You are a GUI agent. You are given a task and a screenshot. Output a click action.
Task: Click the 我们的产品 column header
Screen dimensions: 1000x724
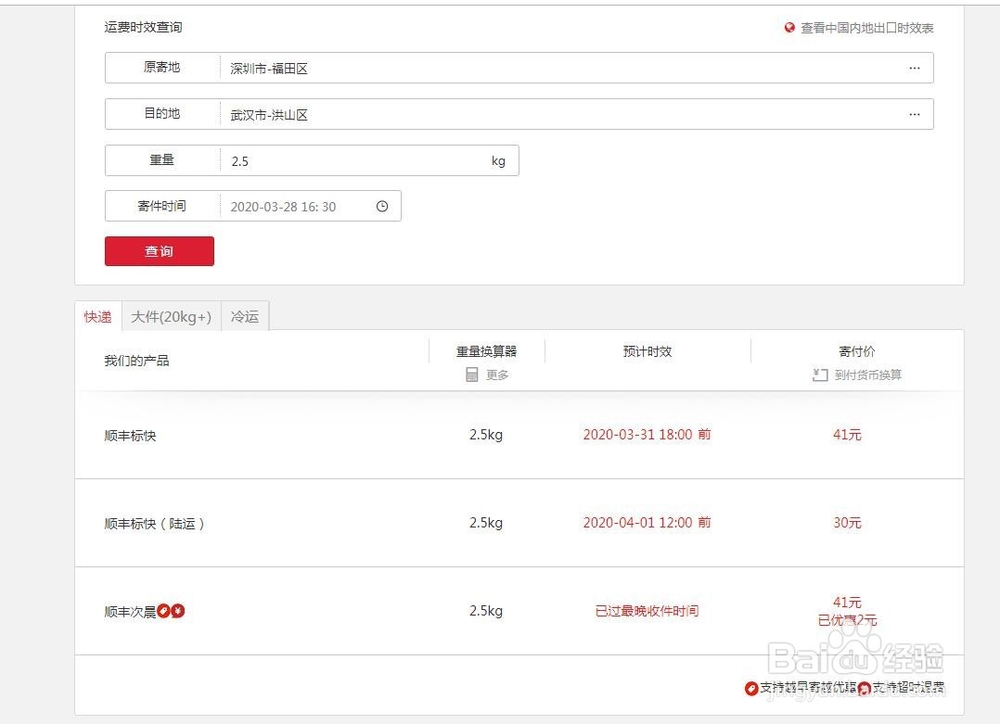pyautogui.click(x=136, y=360)
